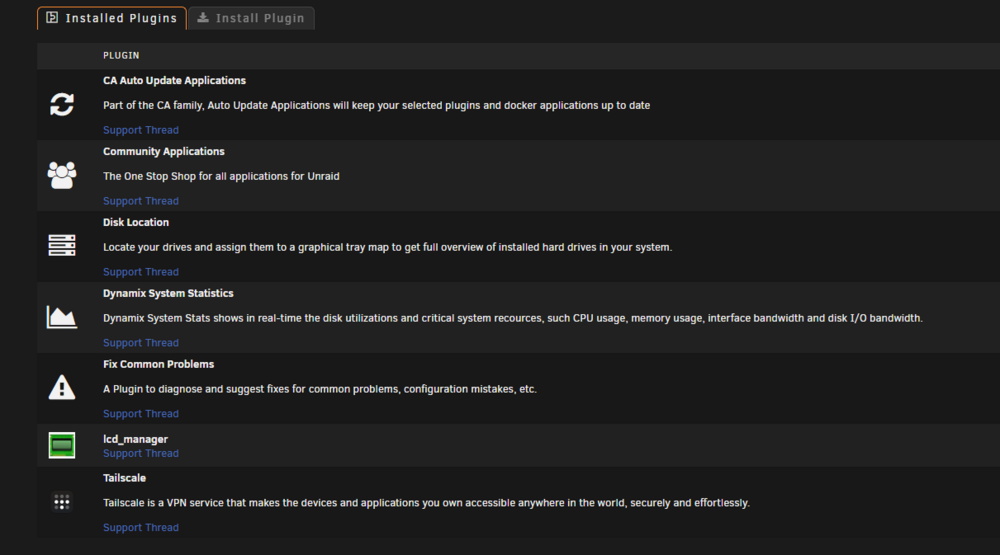Open Support Thread for Community Applications
The image size is (1000, 555).
click(141, 201)
